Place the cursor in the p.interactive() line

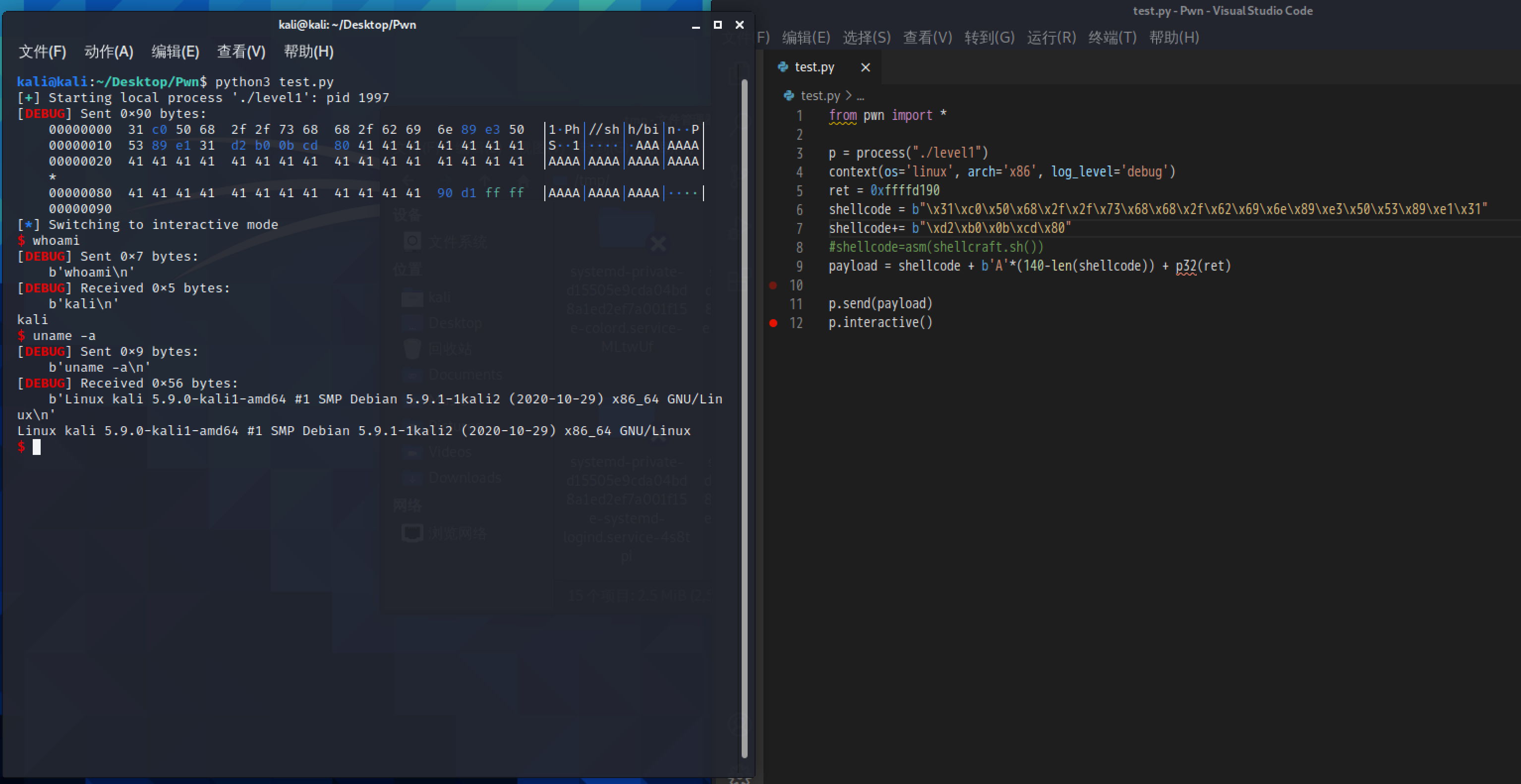coord(880,323)
